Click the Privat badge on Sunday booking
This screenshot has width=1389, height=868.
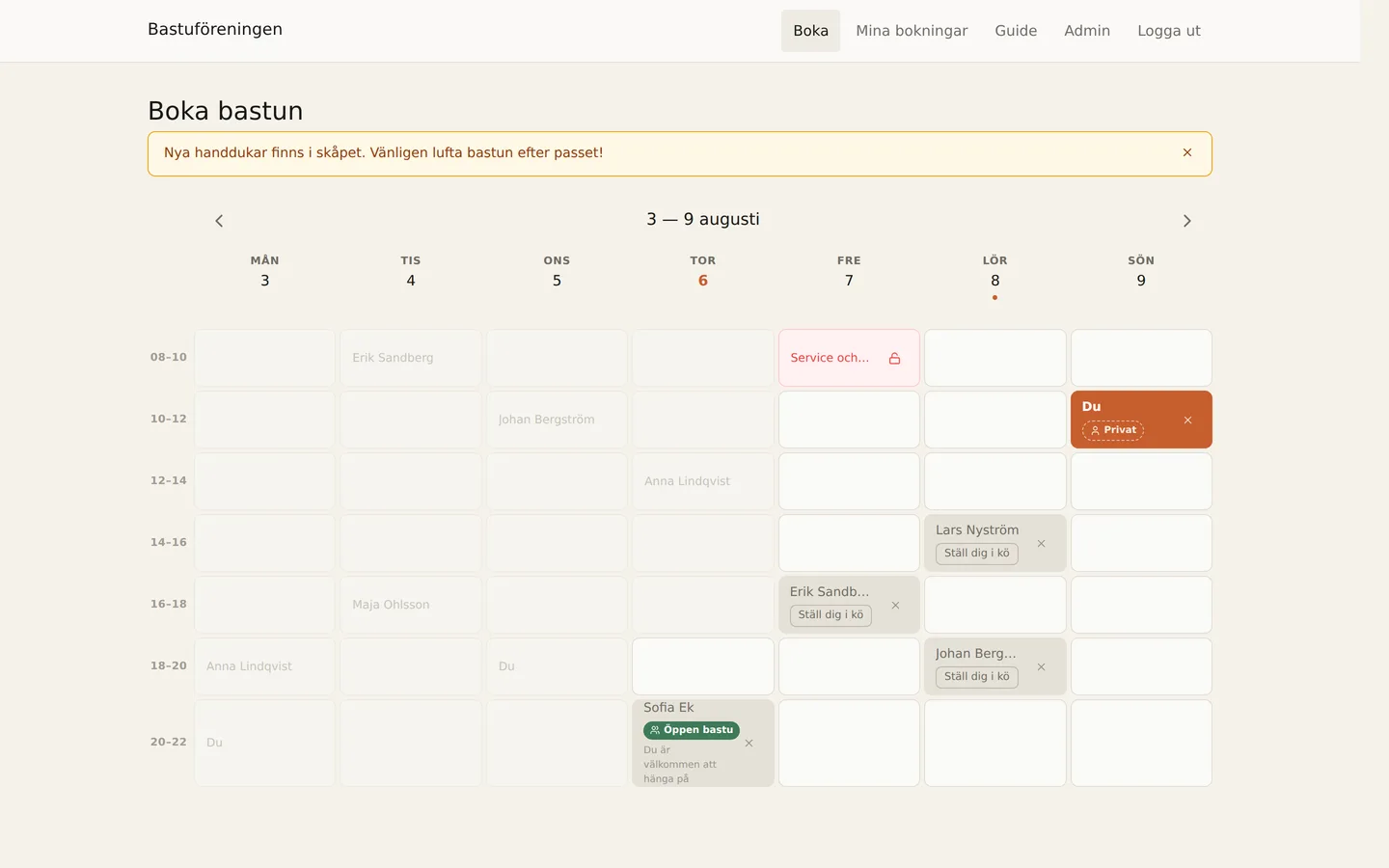pos(1113,430)
